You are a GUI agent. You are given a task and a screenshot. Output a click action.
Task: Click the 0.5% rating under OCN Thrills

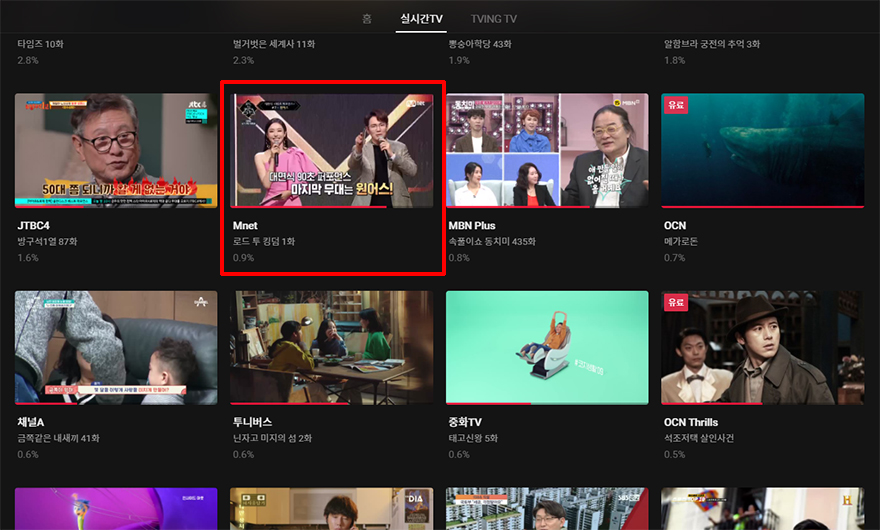coord(675,454)
